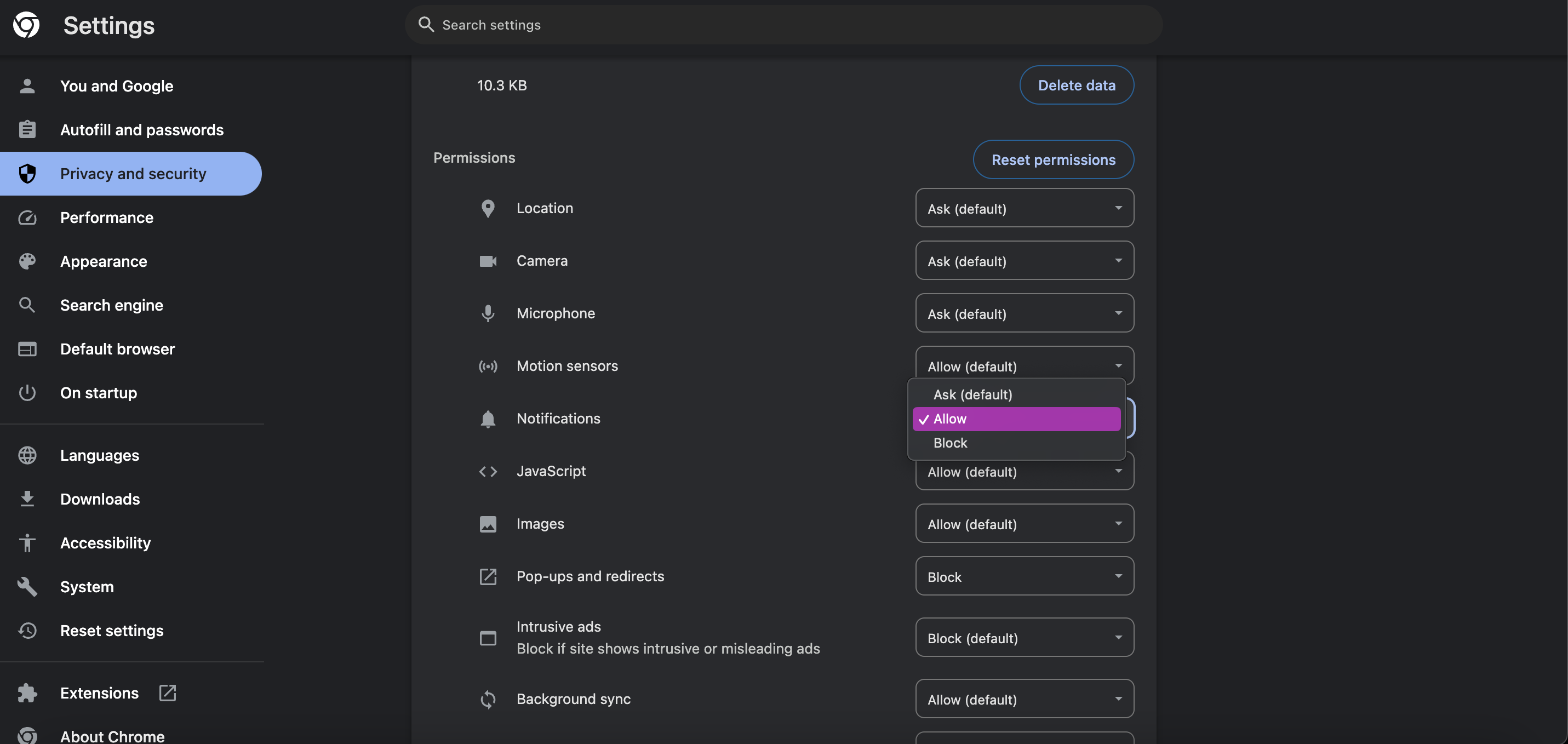Click the Performance speedometer icon

[27, 218]
